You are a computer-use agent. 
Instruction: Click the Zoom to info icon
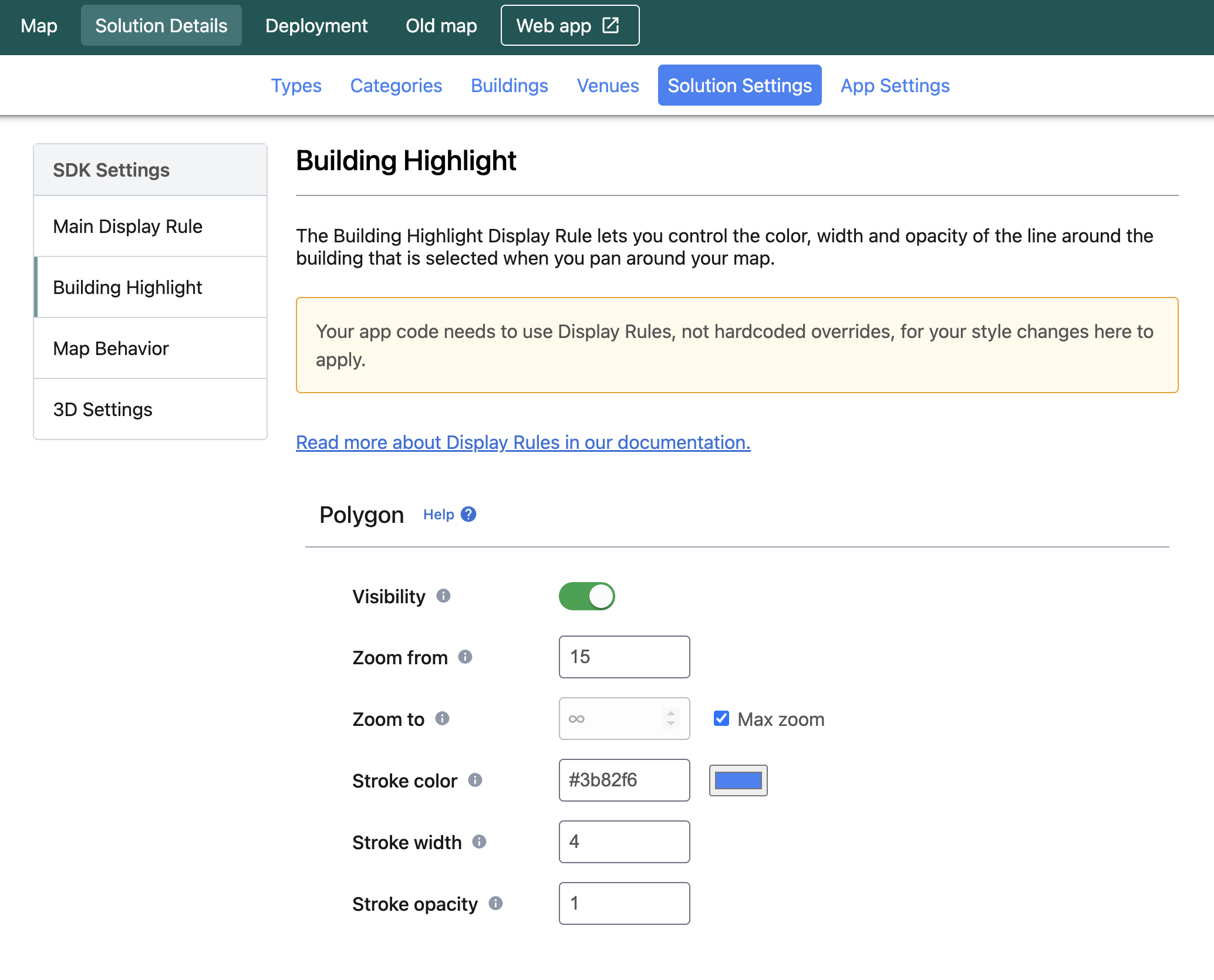[x=442, y=718]
